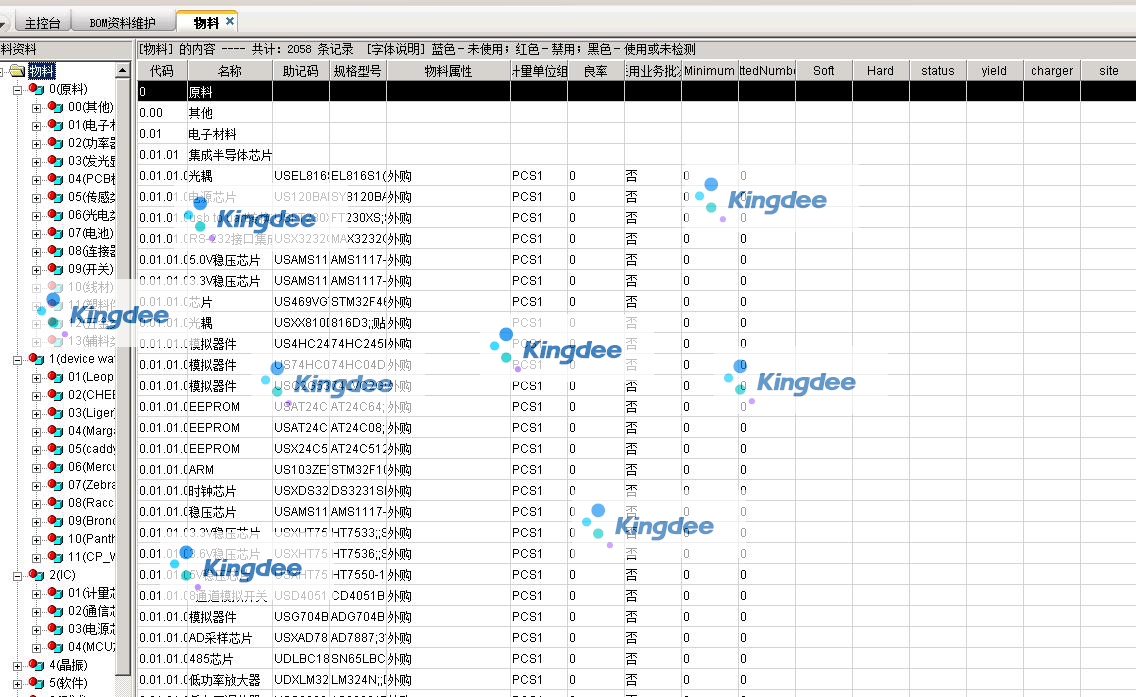Click the 04(PCB) category node icon
This screenshot has width=1136, height=697.
(55, 179)
